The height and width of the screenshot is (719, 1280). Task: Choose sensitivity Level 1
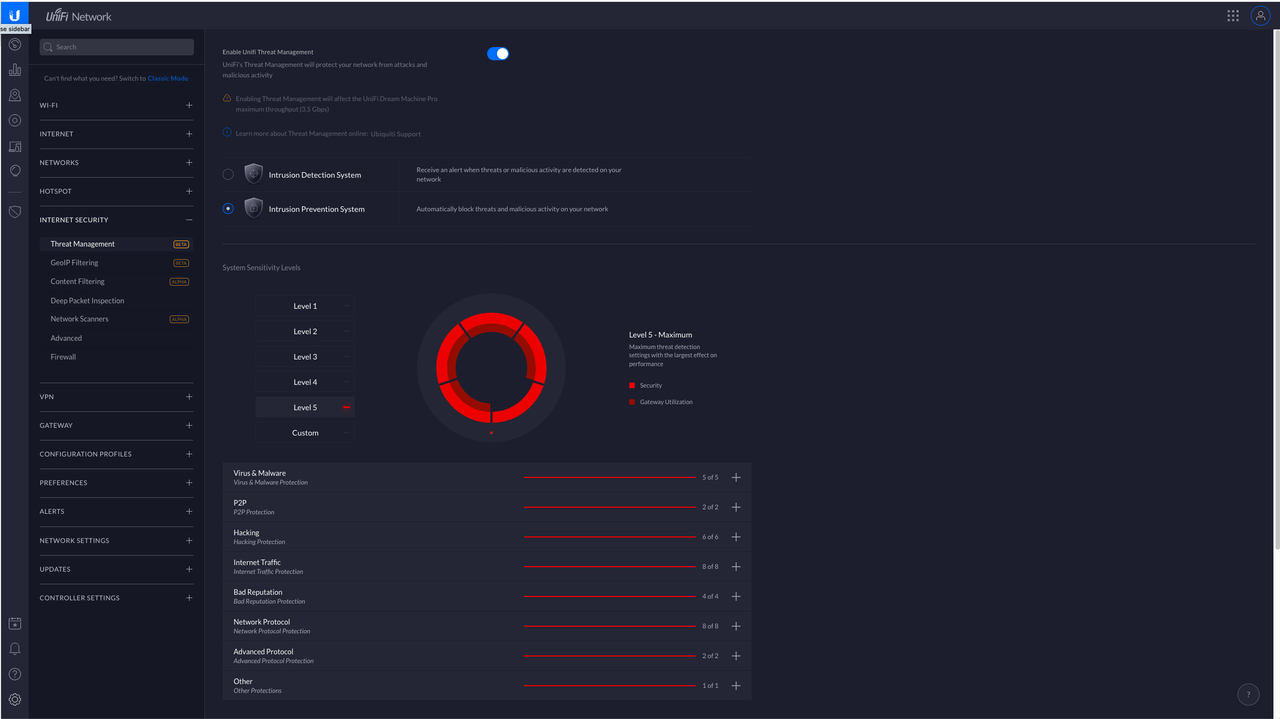click(305, 306)
